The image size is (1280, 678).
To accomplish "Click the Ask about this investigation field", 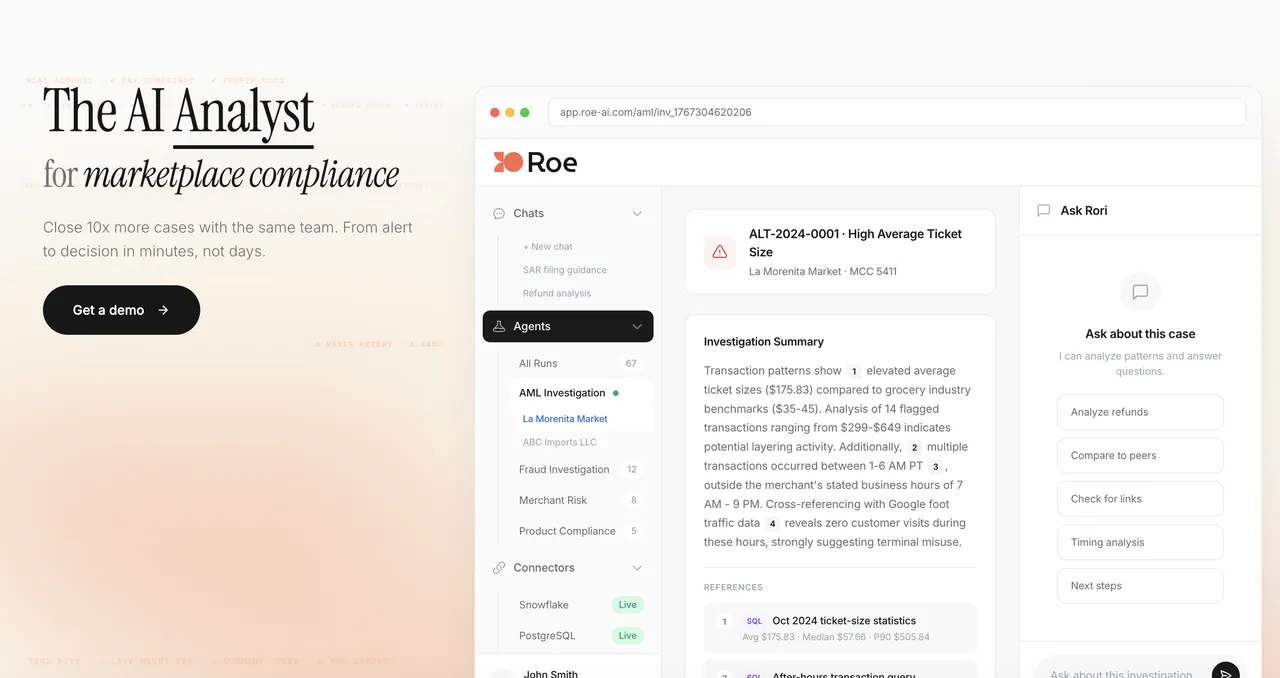I will (1122, 674).
